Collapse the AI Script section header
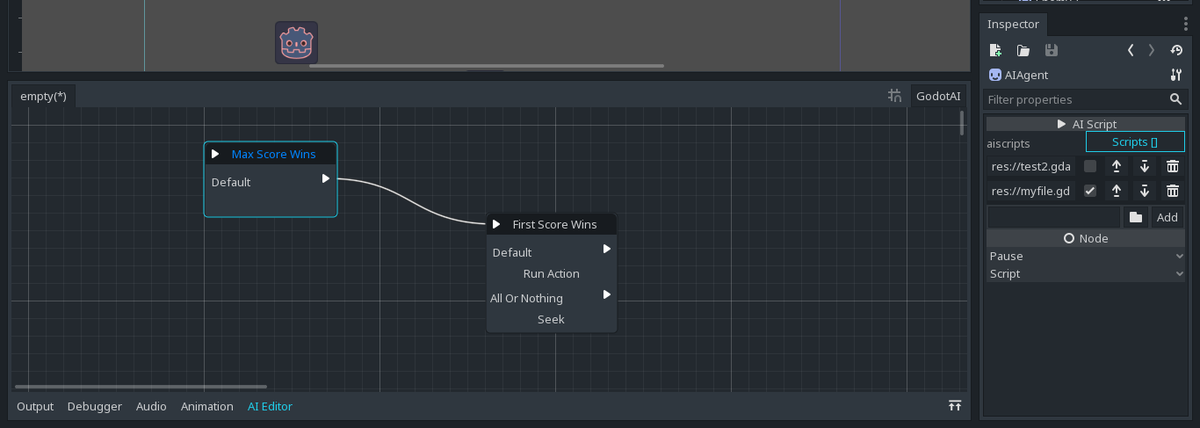This screenshot has height=428, width=1200. [1086, 124]
